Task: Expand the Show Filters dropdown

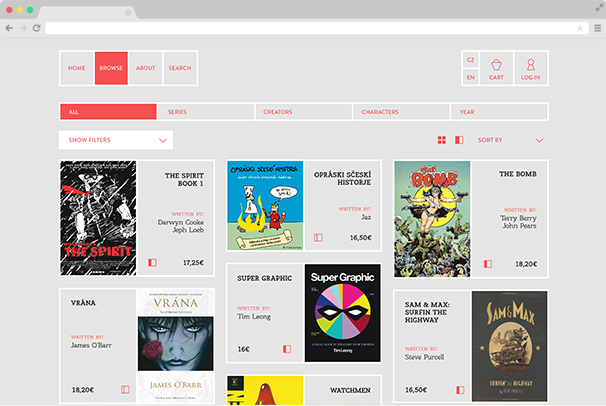Action: coord(115,140)
